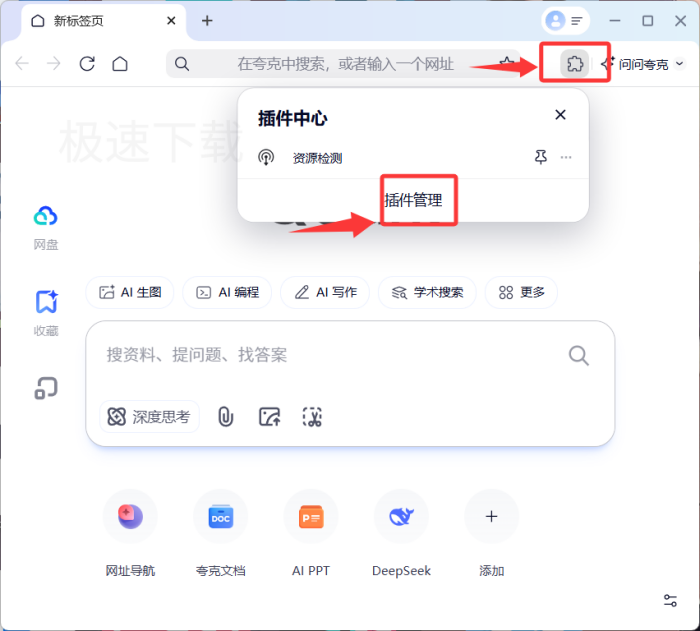Pin the 资源检测 plugin
This screenshot has height=631, width=700.
pyautogui.click(x=541, y=157)
